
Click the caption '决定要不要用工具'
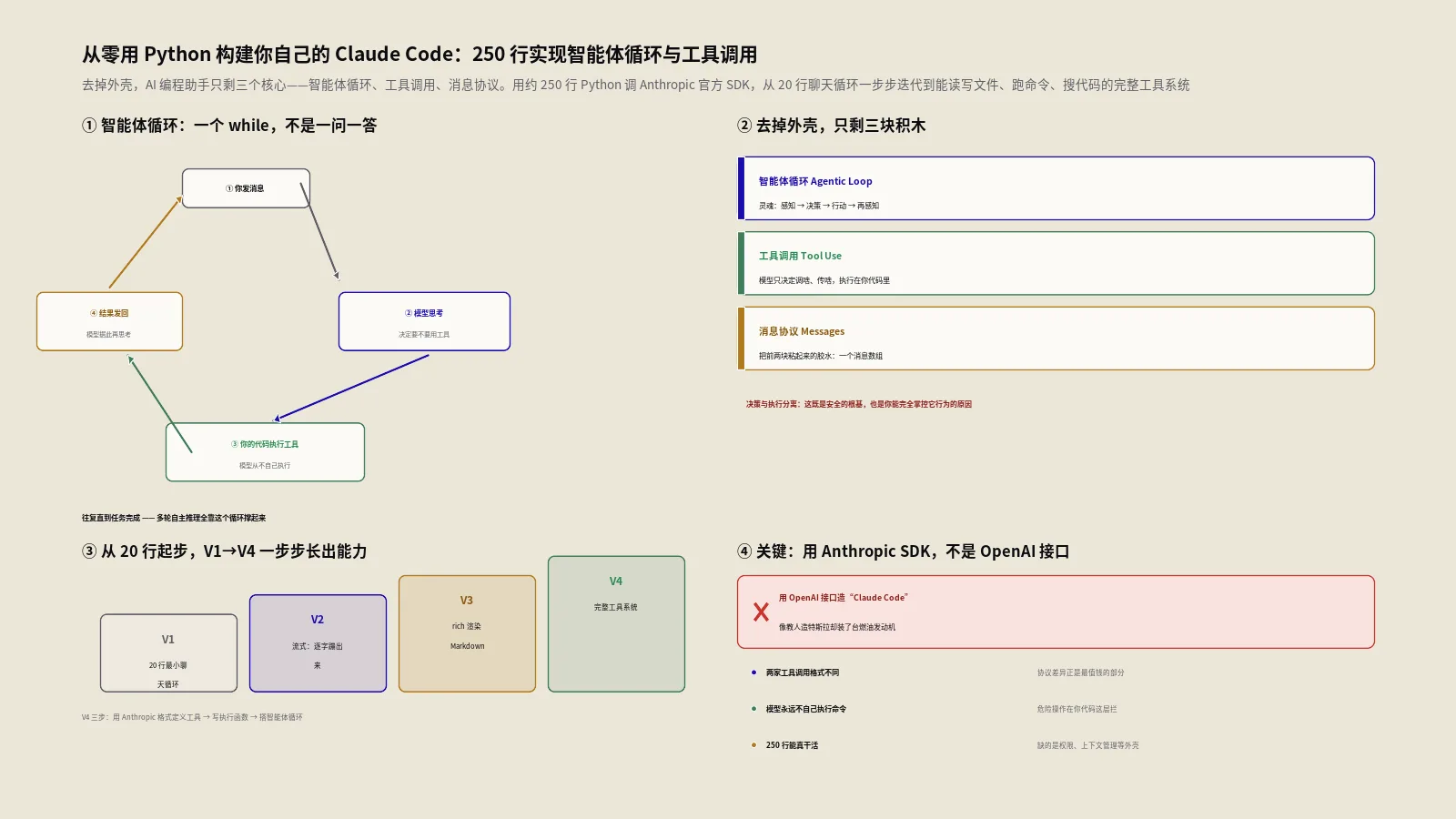click(x=424, y=335)
